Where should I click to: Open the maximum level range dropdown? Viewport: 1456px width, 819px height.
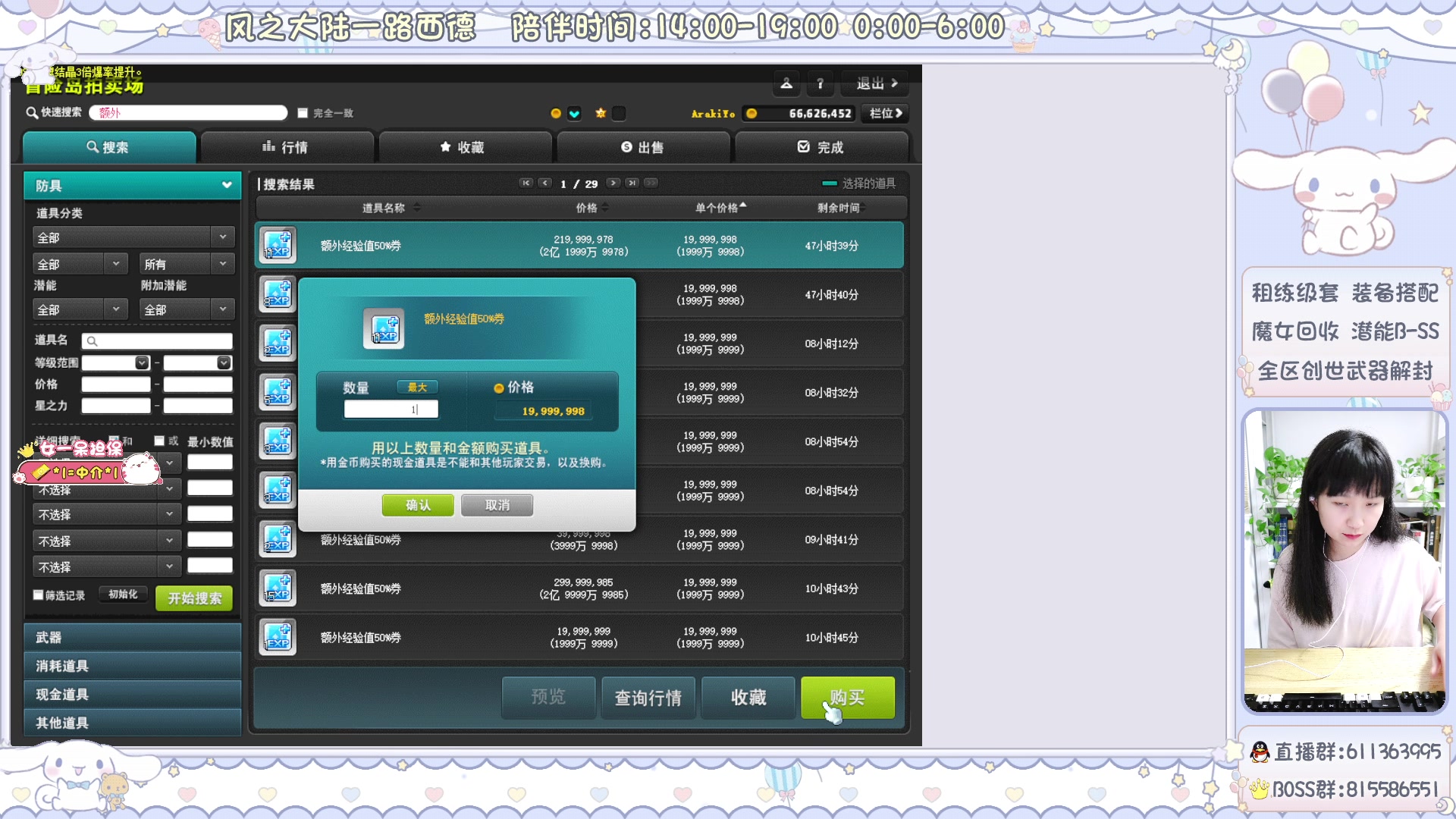click(224, 362)
